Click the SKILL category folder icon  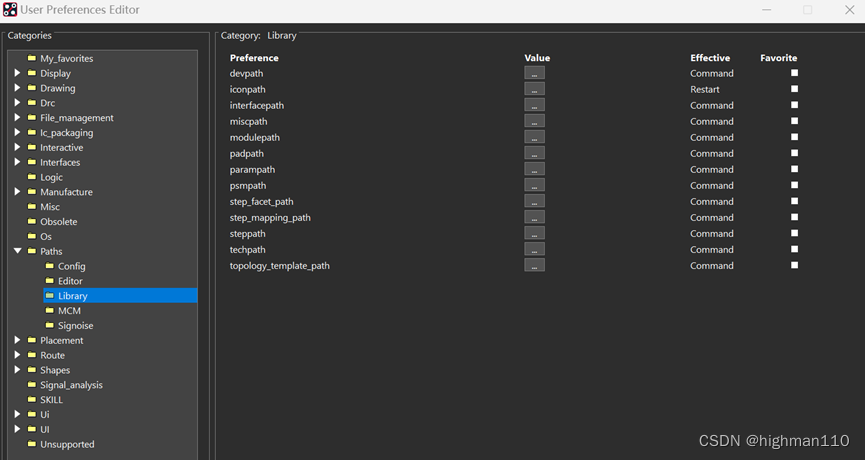click(x=32, y=400)
